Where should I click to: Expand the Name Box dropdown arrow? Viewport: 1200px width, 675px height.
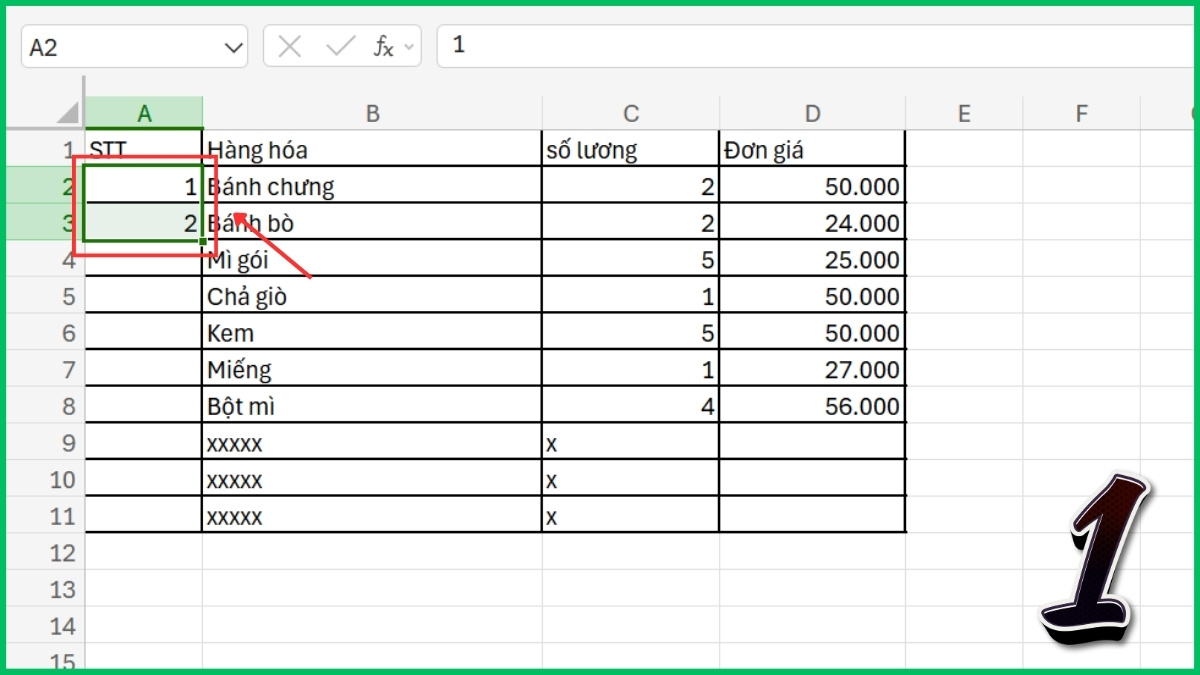click(x=234, y=47)
